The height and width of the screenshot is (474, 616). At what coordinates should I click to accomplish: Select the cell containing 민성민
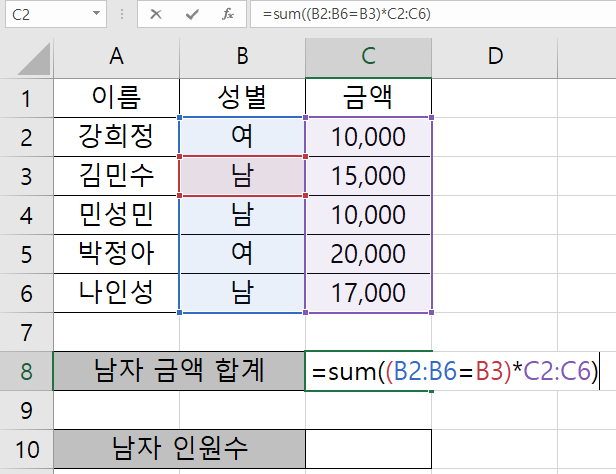pos(116,215)
